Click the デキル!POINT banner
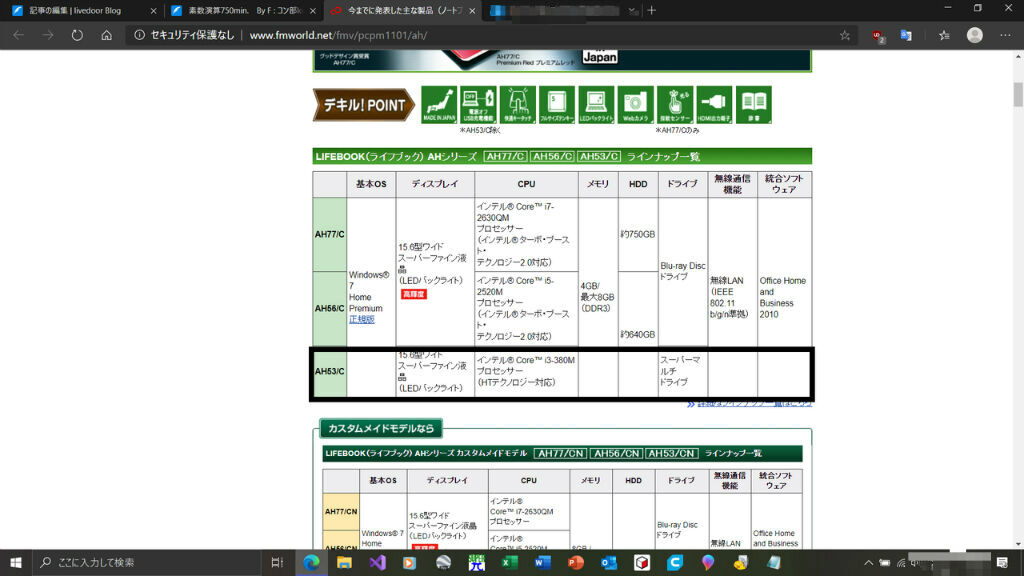 pyautogui.click(x=363, y=105)
